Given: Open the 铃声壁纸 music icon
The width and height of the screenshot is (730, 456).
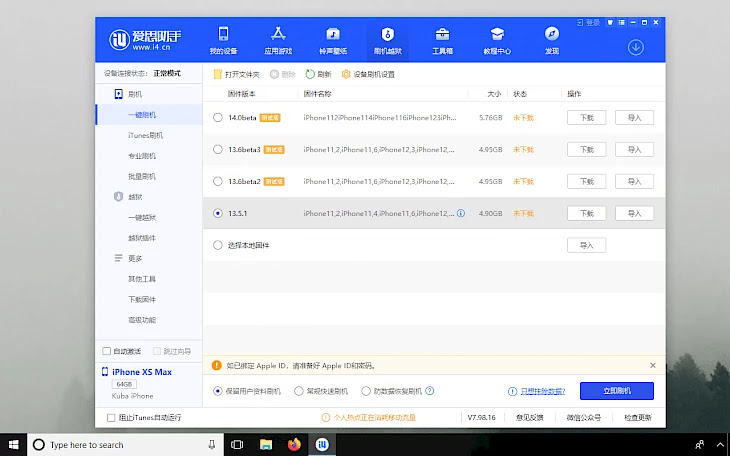Looking at the screenshot, I should (333, 34).
